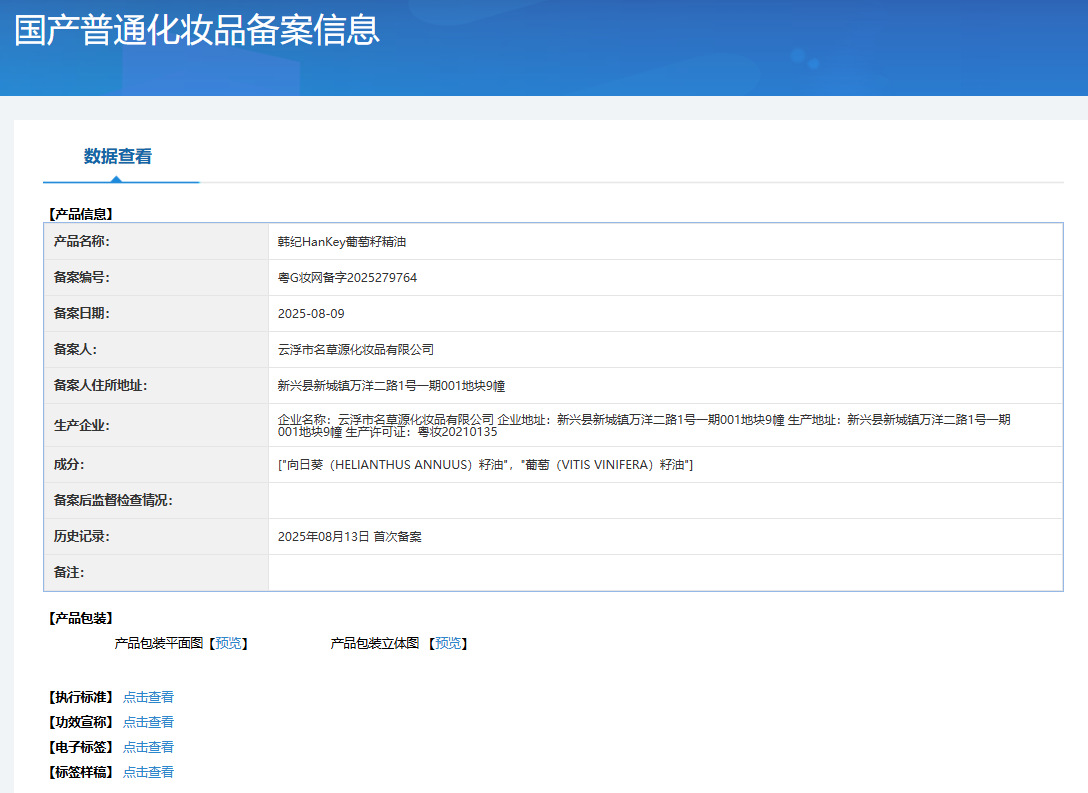Click the 备案编号 row label
The width and height of the screenshot is (1088, 793).
click(x=82, y=278)
